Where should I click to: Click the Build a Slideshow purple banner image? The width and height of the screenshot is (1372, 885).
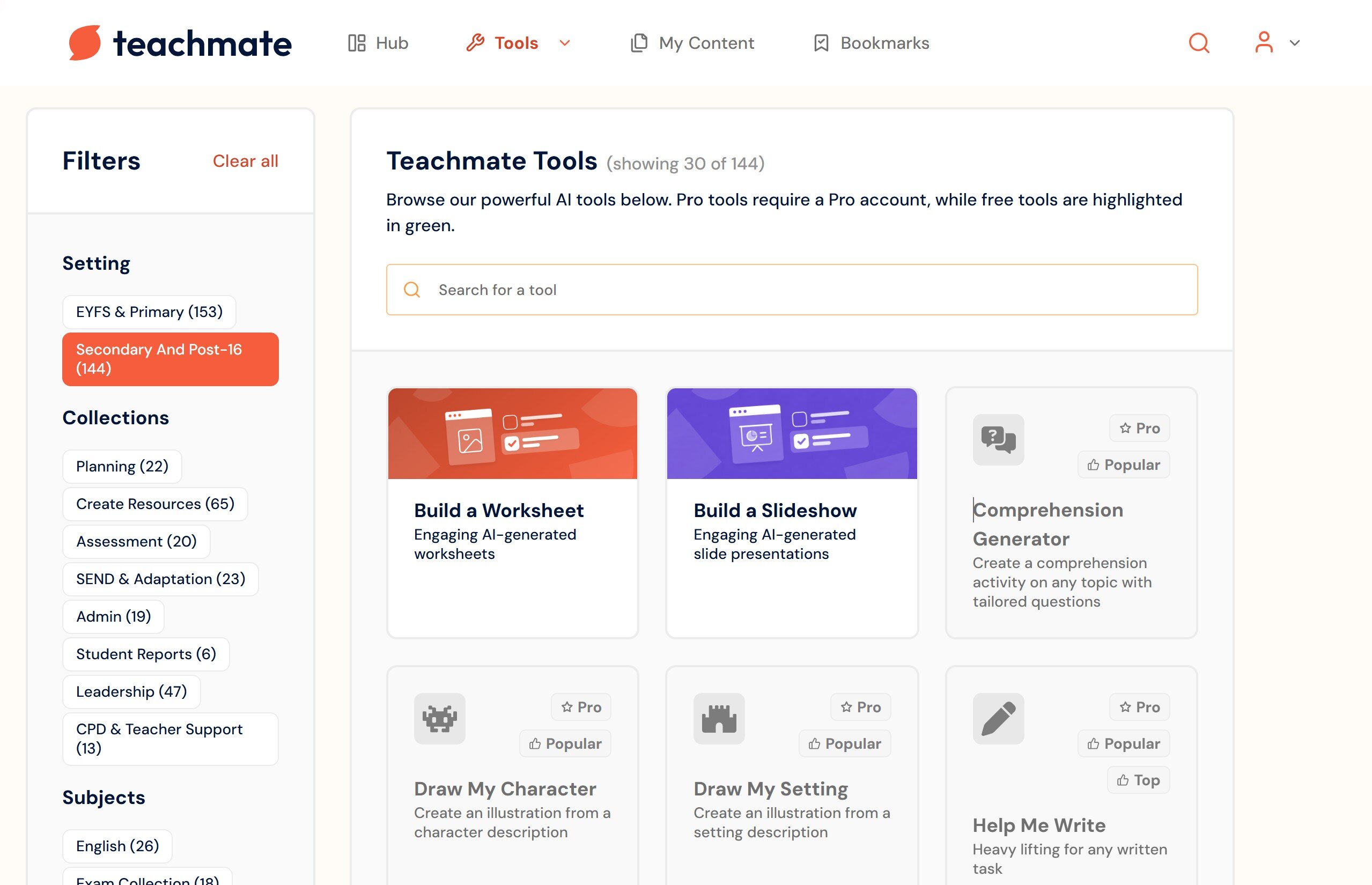pos(792,434)
